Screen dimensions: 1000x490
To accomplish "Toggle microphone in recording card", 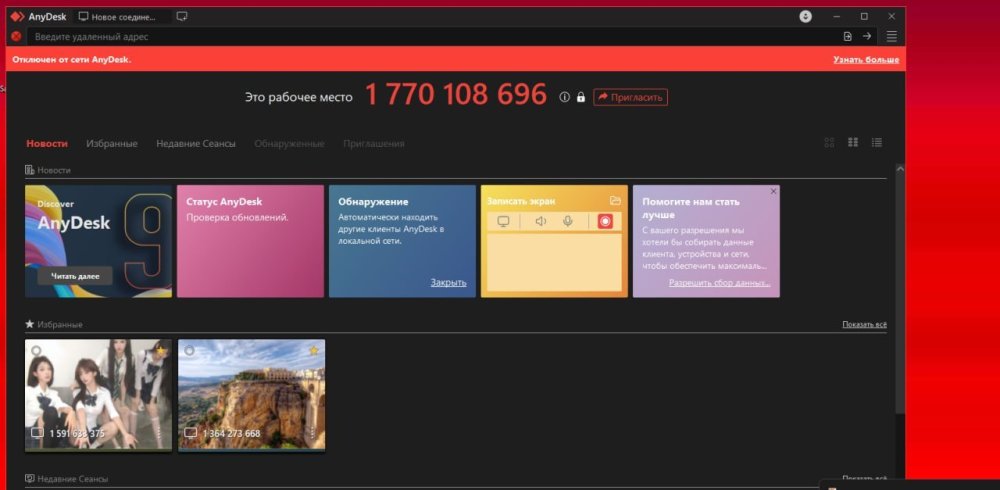I will click(568, 221).
